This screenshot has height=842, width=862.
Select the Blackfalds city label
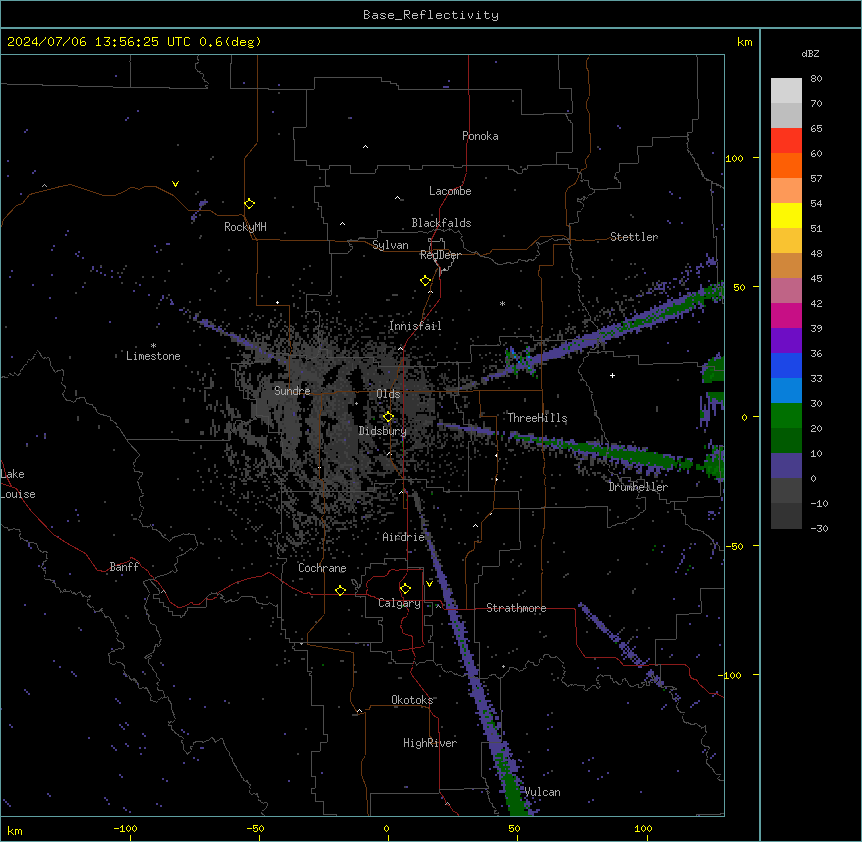[x=441, y=223]
